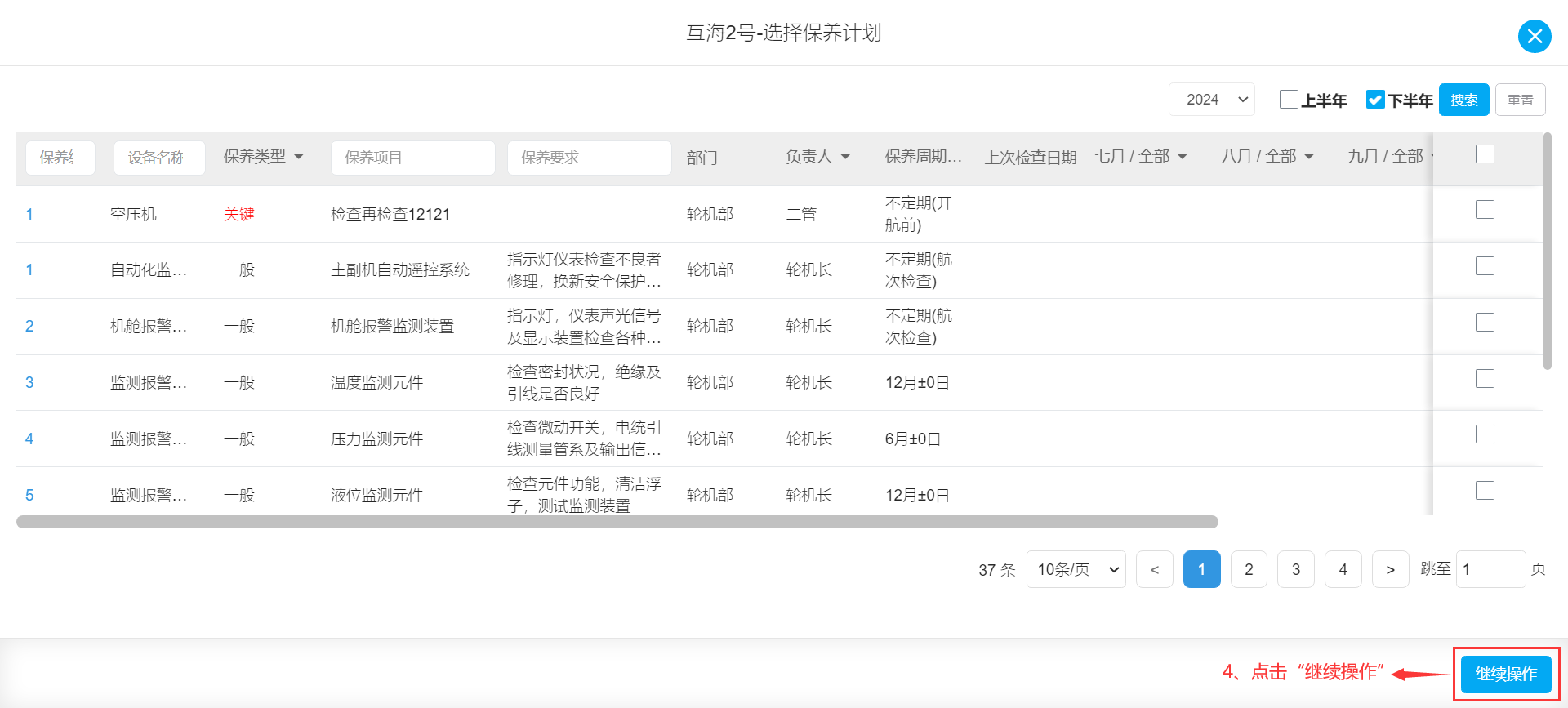Click 检查再检查12121 cell

point(390,214)
